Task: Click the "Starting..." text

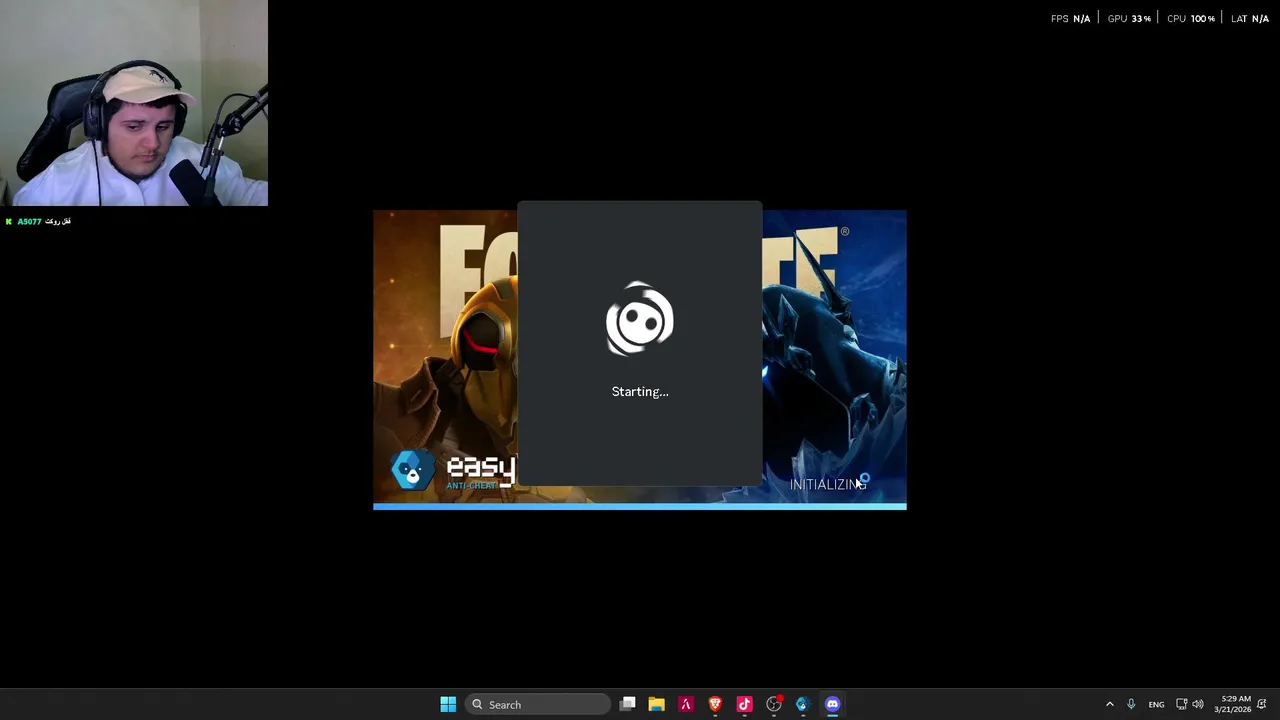Action: click(640, 391)
